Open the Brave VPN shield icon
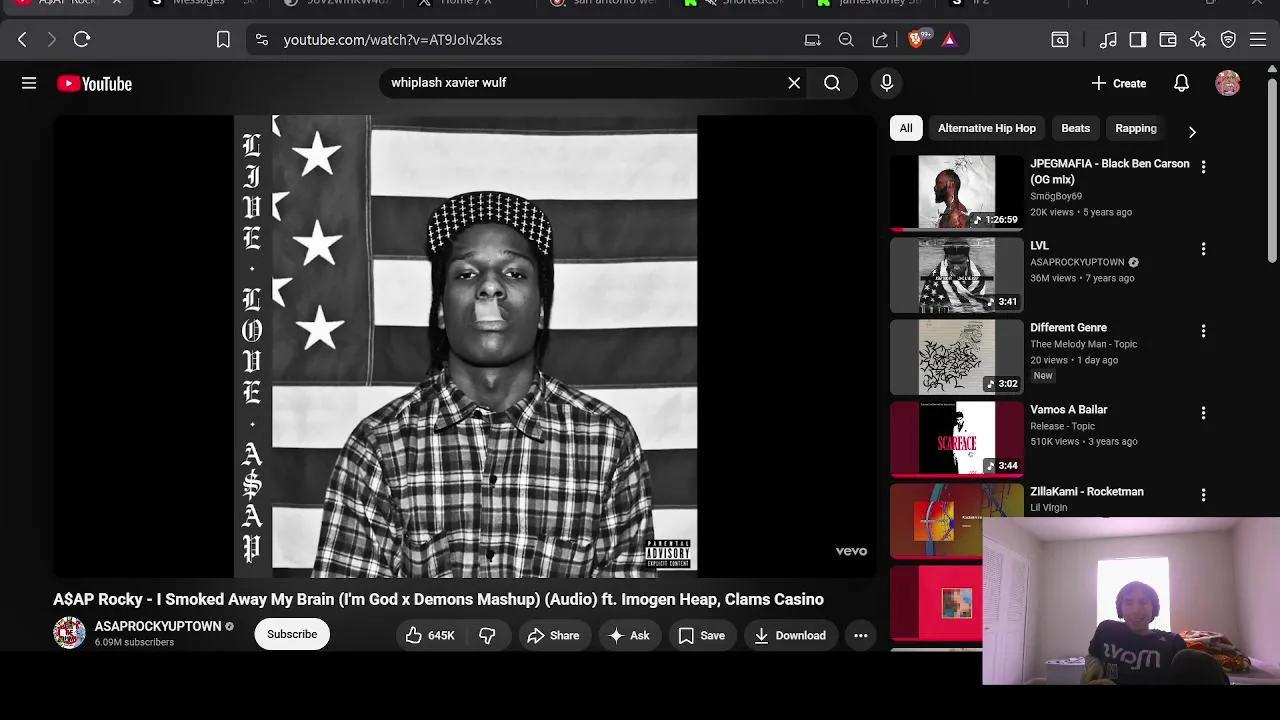 (1228, 40)
